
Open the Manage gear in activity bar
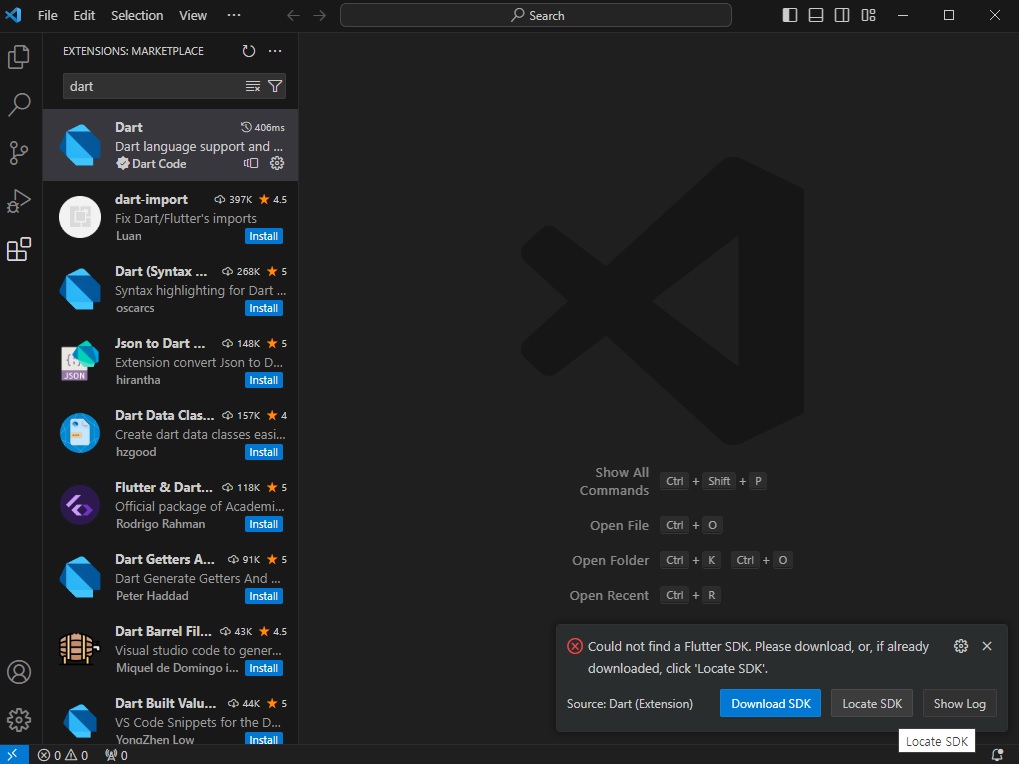pos(19,720)
